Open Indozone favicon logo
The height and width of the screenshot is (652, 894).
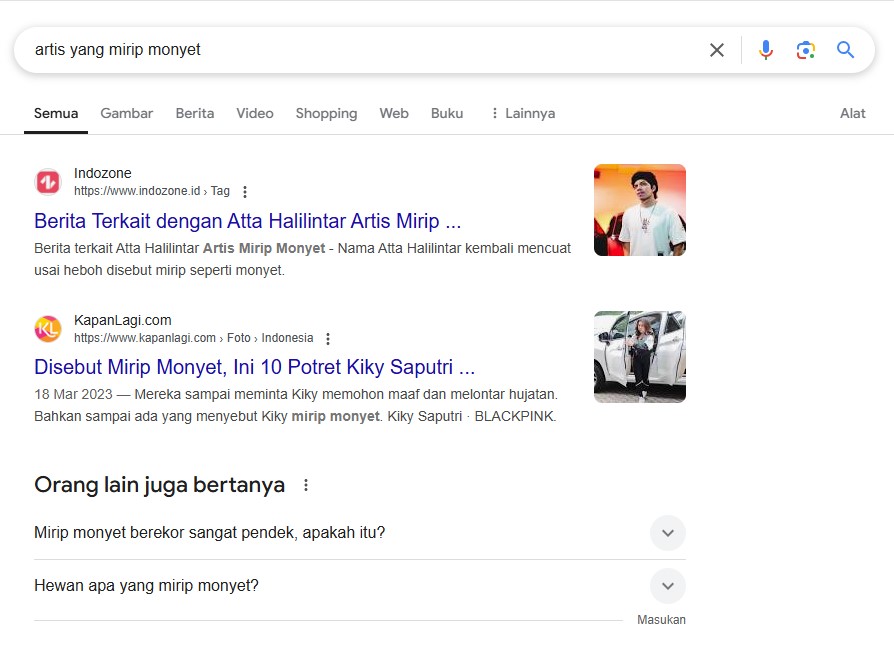48,182
